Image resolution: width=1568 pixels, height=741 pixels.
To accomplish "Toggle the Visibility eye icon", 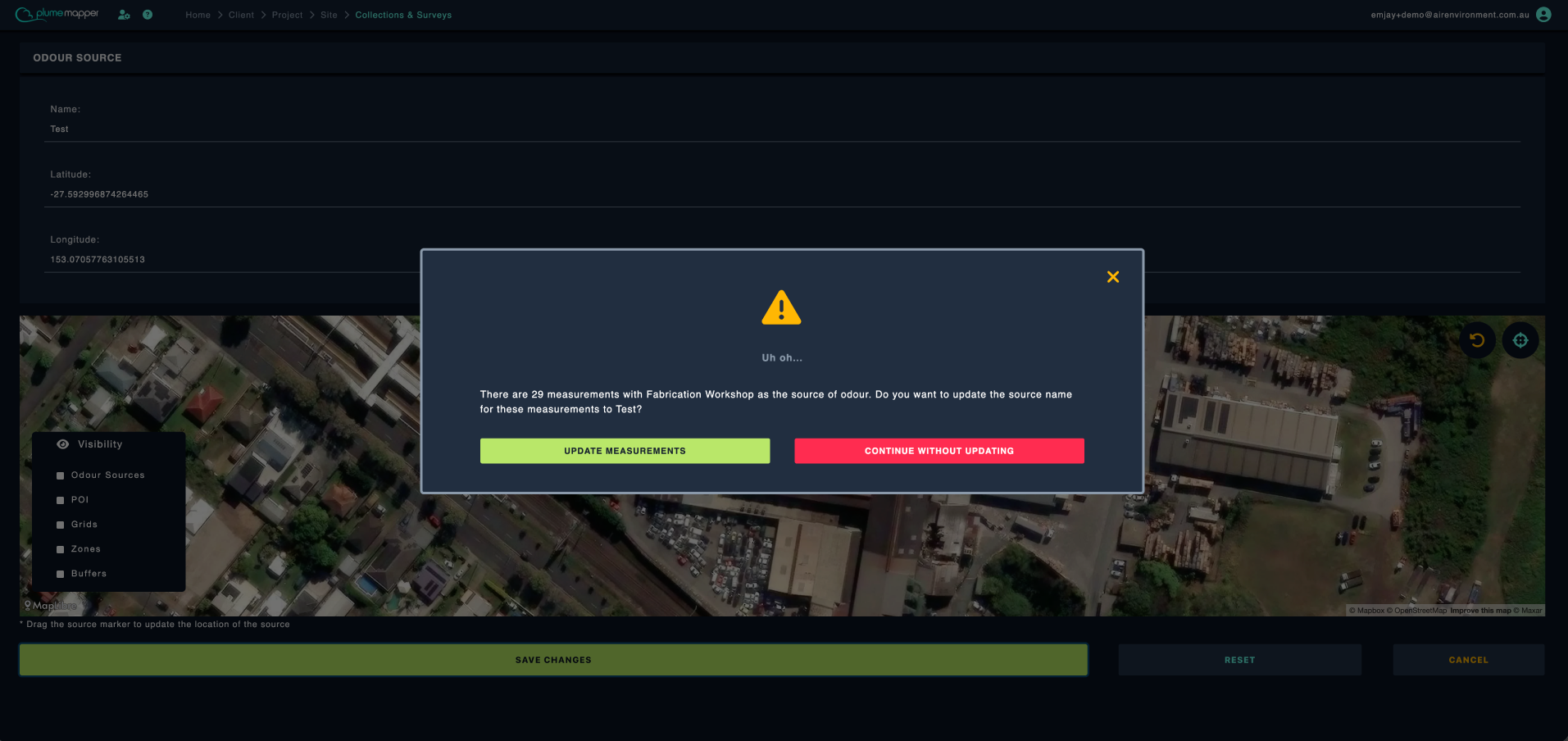I will [63, 444].
